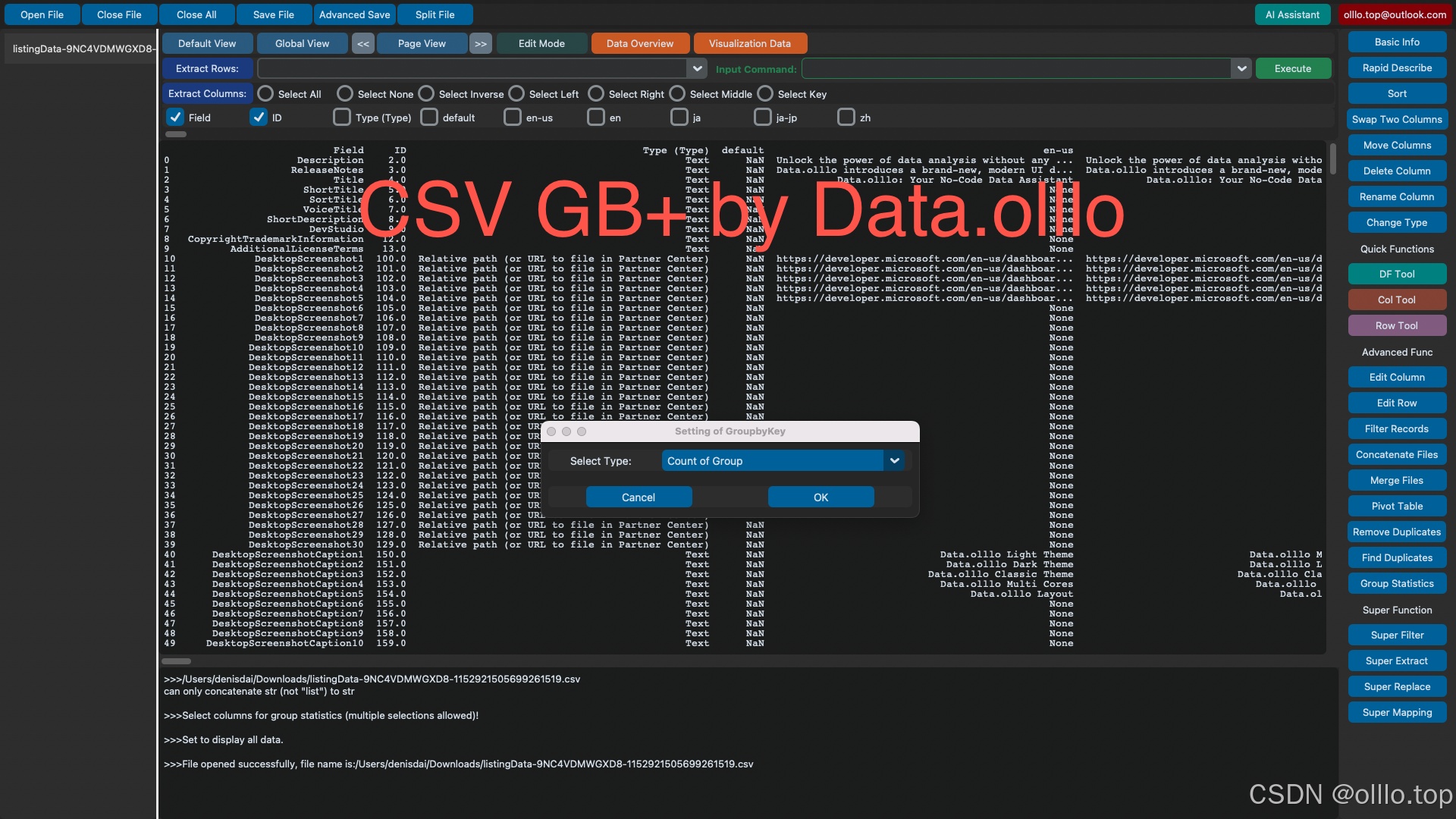Viewport: 1456px width, 819px height.
Task: Check the Type (Type) column checkbox
Action: click(342, 118)
